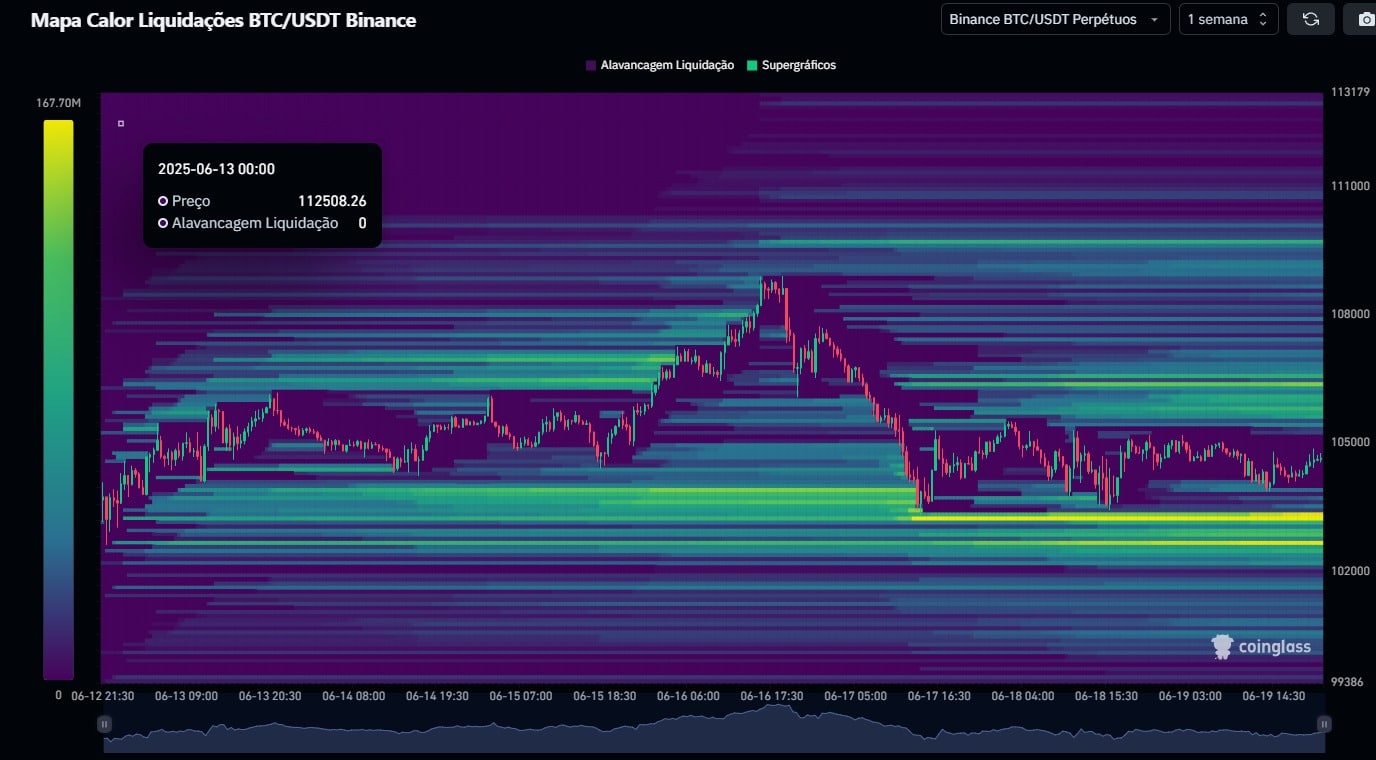
Task: Click the 06-14 19:30 time axis label
Action: [437, 695]
